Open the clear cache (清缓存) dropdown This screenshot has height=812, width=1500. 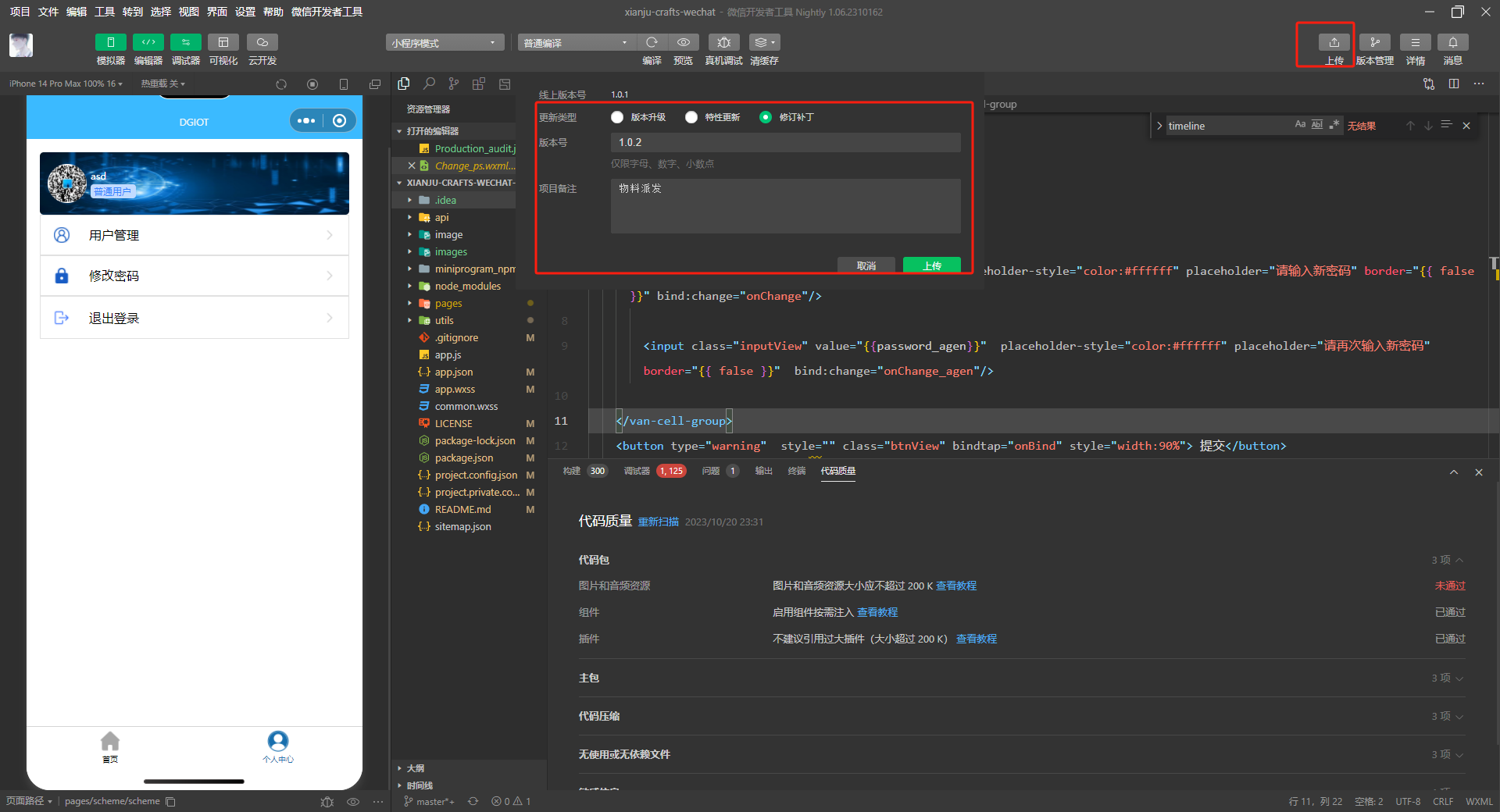(764, 42)
